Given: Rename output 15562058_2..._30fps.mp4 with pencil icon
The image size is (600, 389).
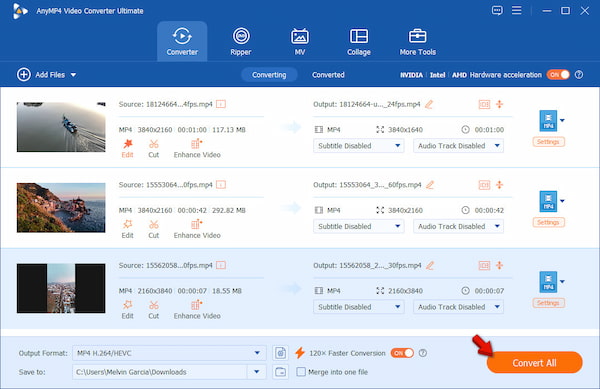Looking at the screenshot, I should (x=430, y=265).
